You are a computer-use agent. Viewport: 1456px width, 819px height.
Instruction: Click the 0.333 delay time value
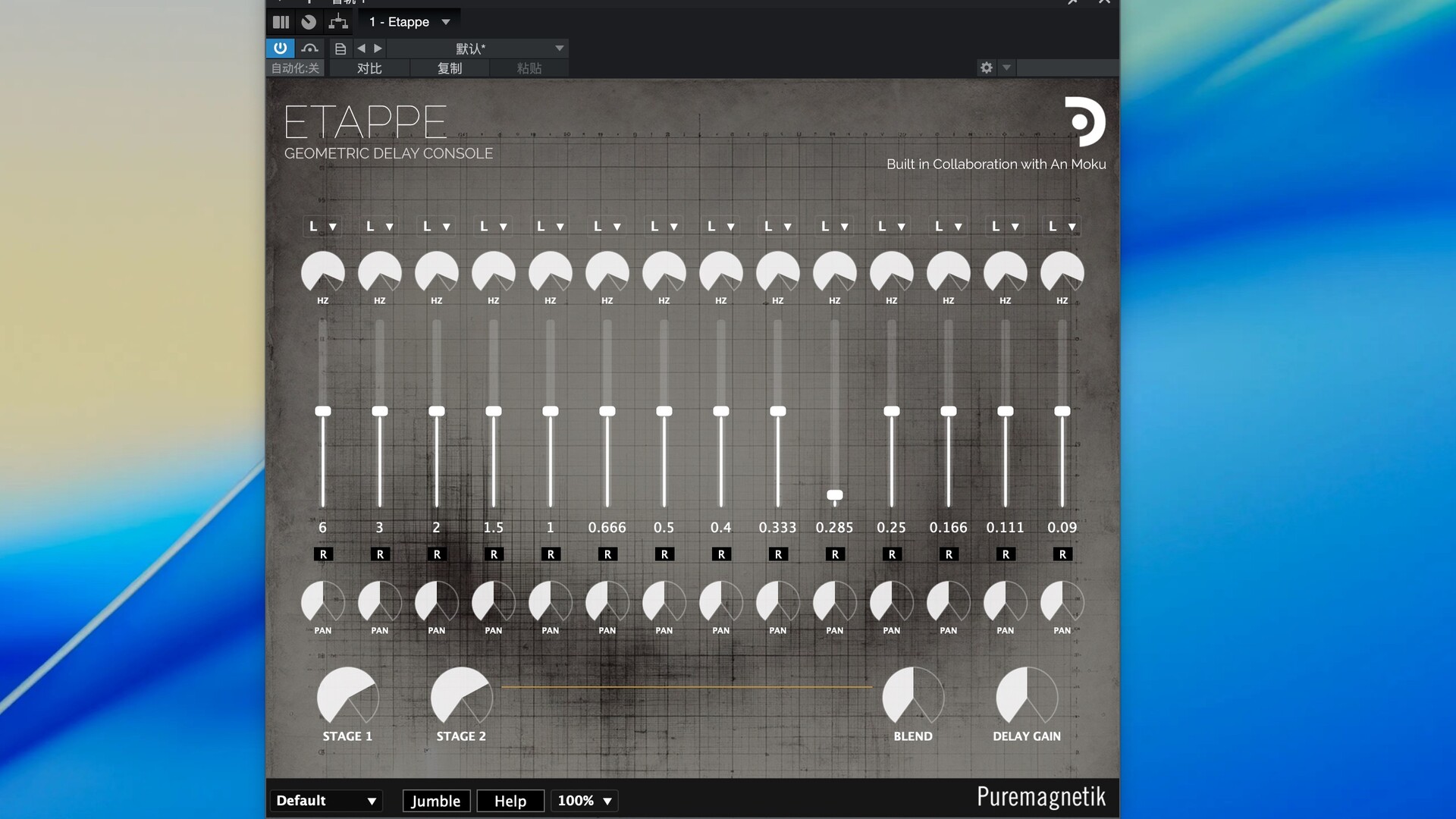(778, 527)
